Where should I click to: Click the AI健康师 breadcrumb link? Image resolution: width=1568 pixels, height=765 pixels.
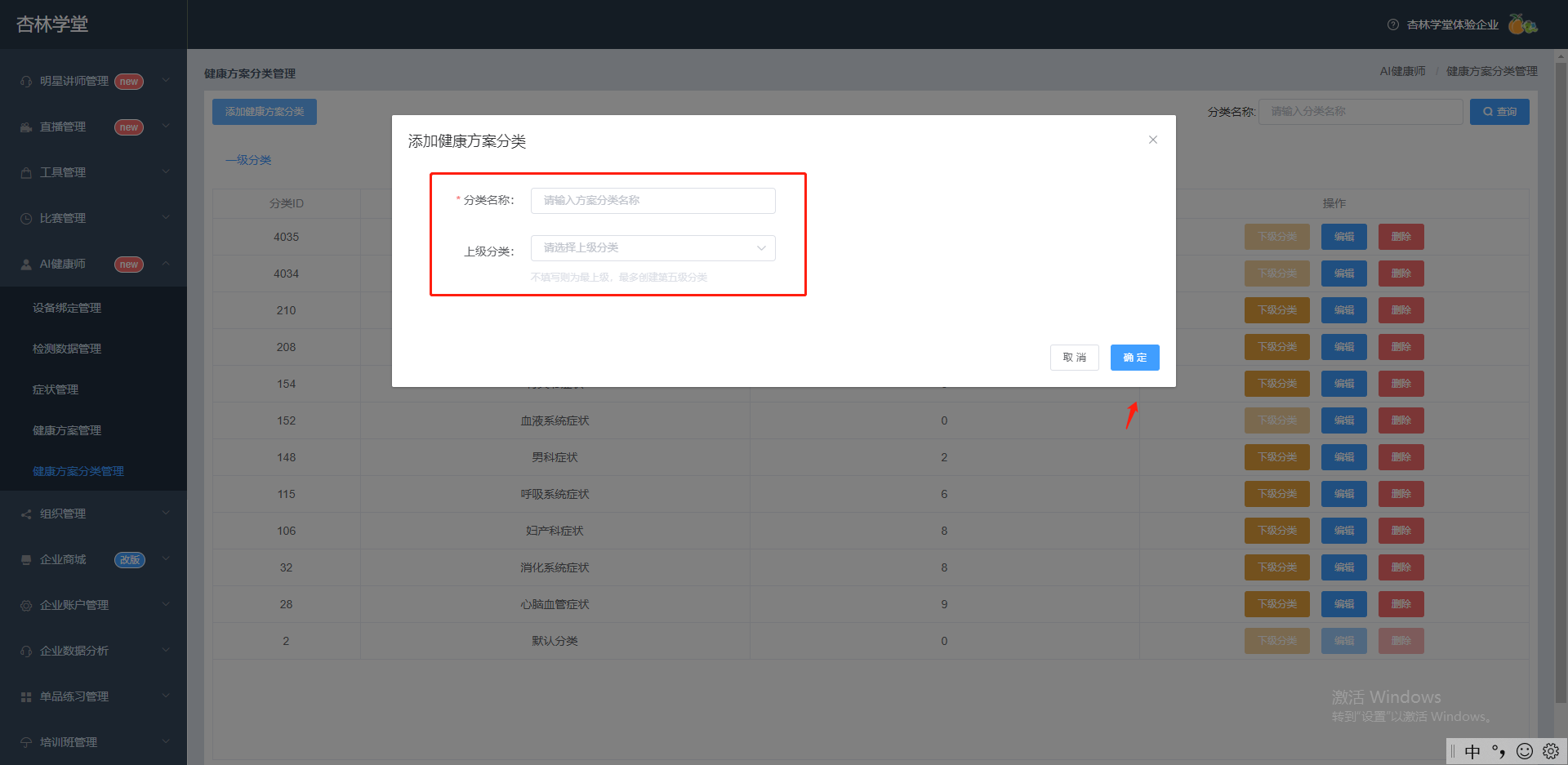[x=1403, y=71]
